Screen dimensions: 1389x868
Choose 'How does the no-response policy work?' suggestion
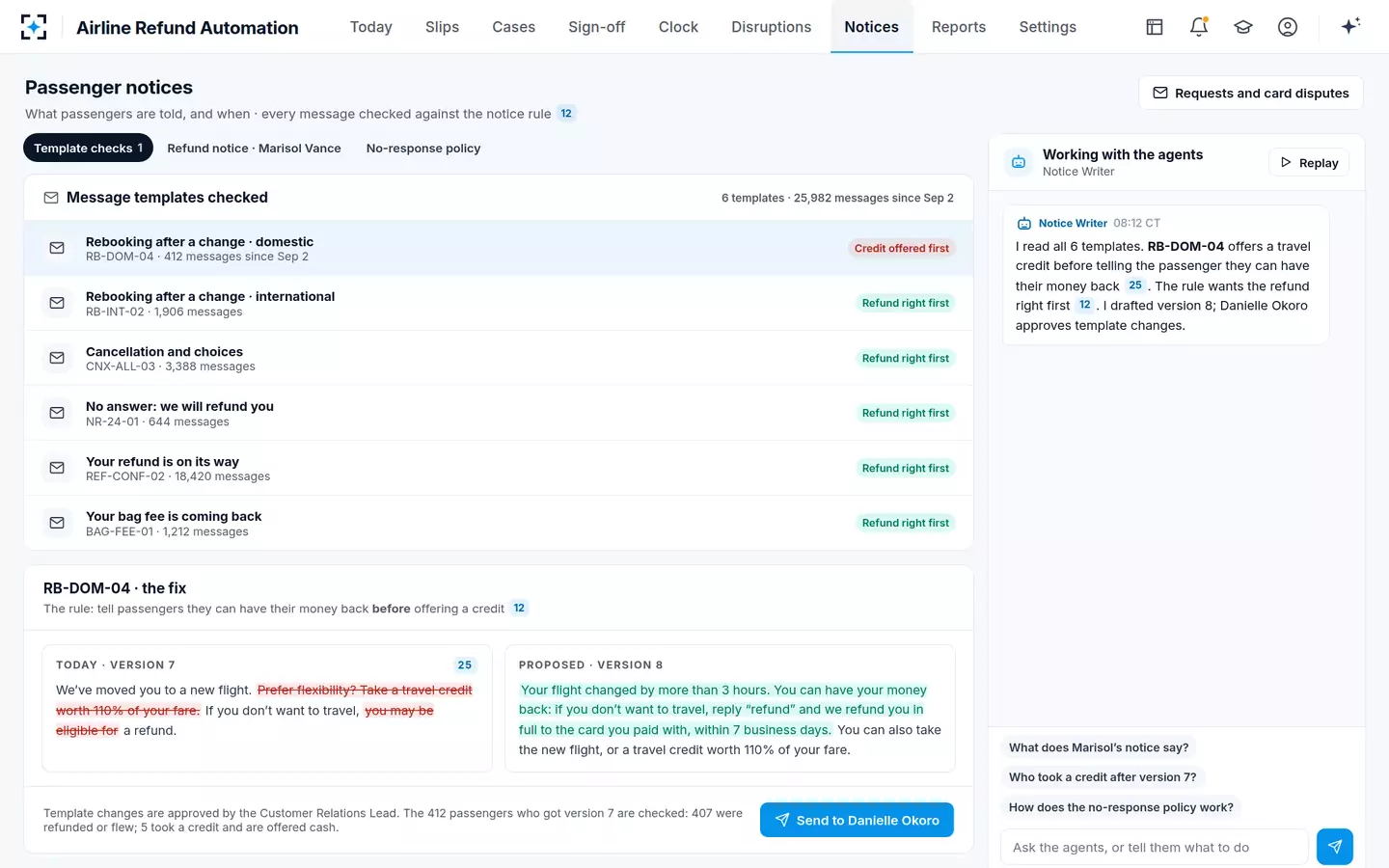click(1121, 807)
